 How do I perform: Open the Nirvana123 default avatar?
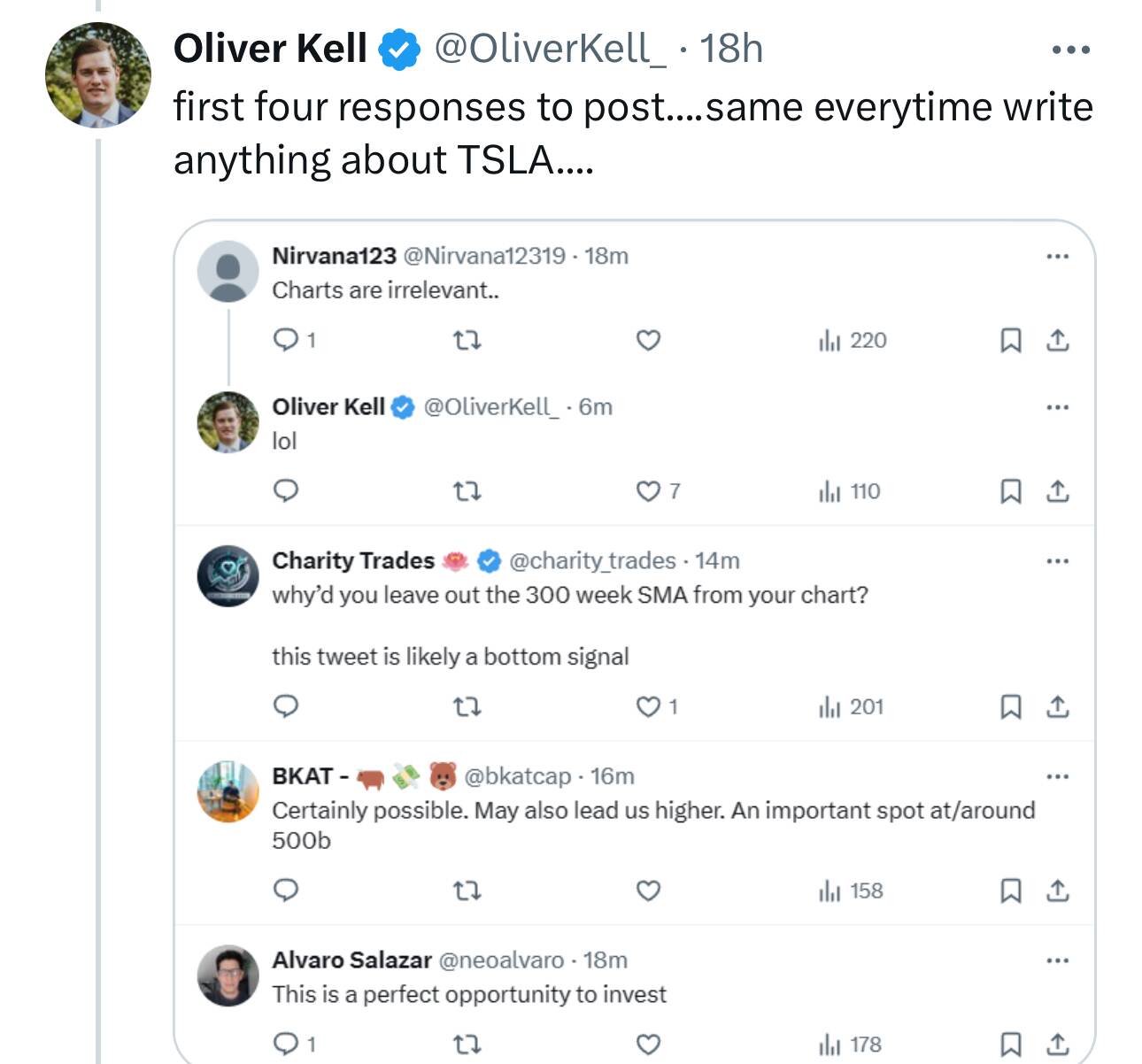(228, 271)
